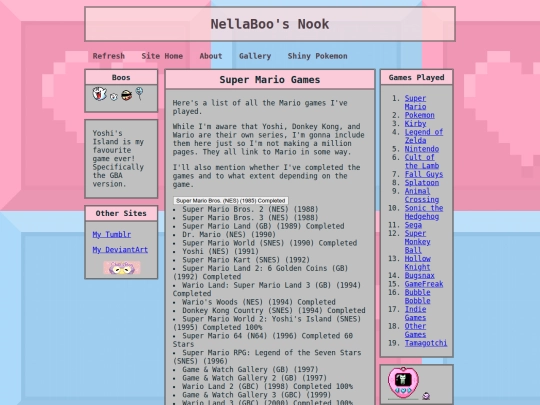Open the Animal Crossing link
540x405 pixels.
(x=422, y=195)
